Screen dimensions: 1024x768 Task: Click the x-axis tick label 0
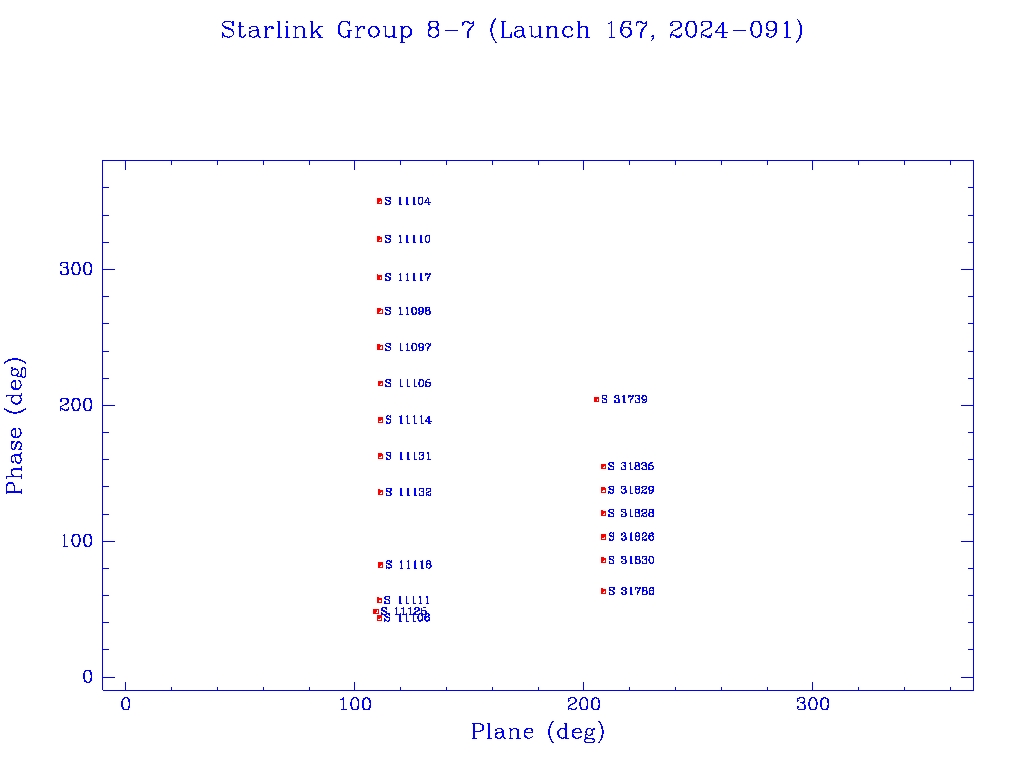point(125,704)
